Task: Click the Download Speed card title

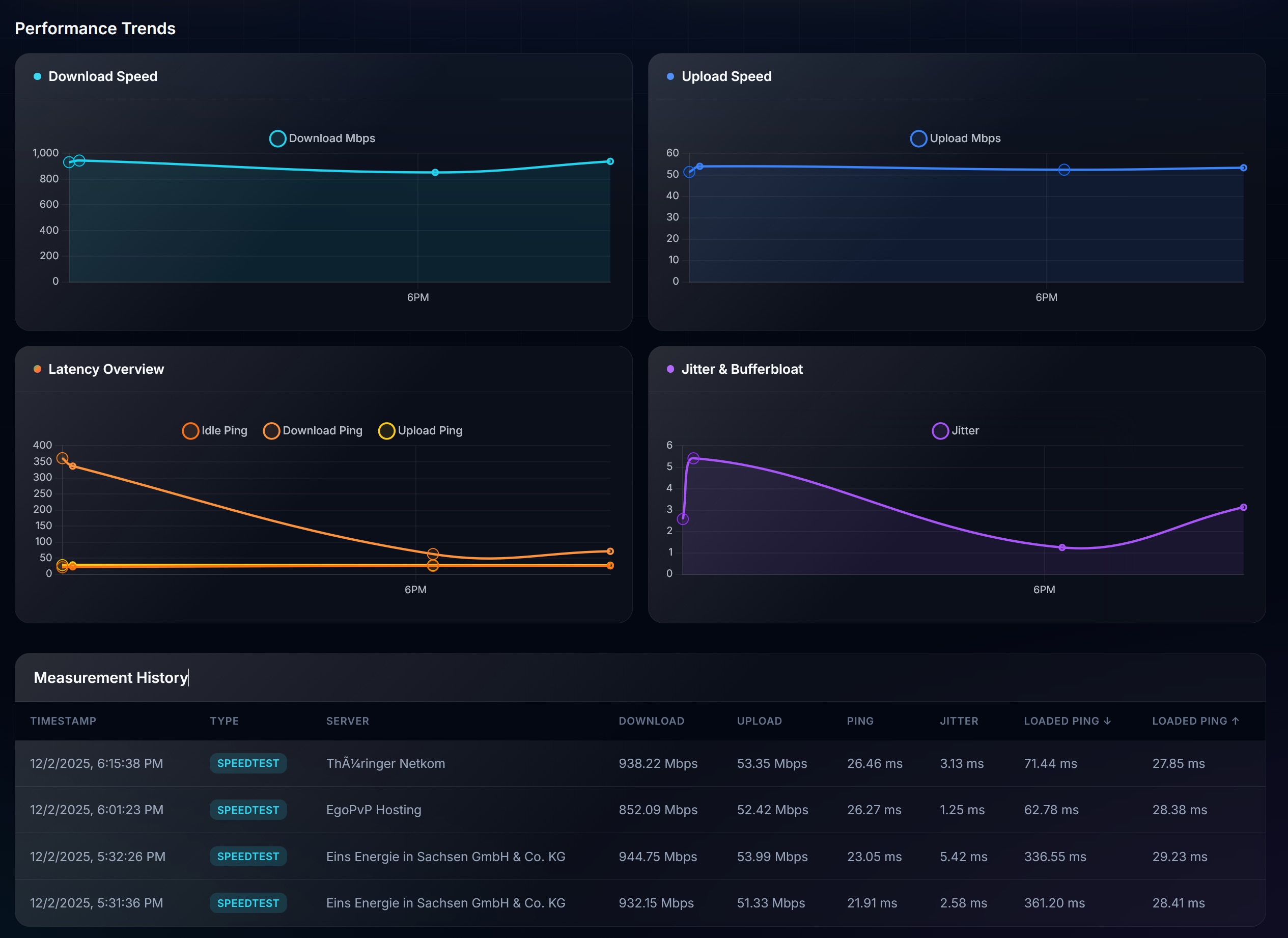Action: tap(103, 77)
